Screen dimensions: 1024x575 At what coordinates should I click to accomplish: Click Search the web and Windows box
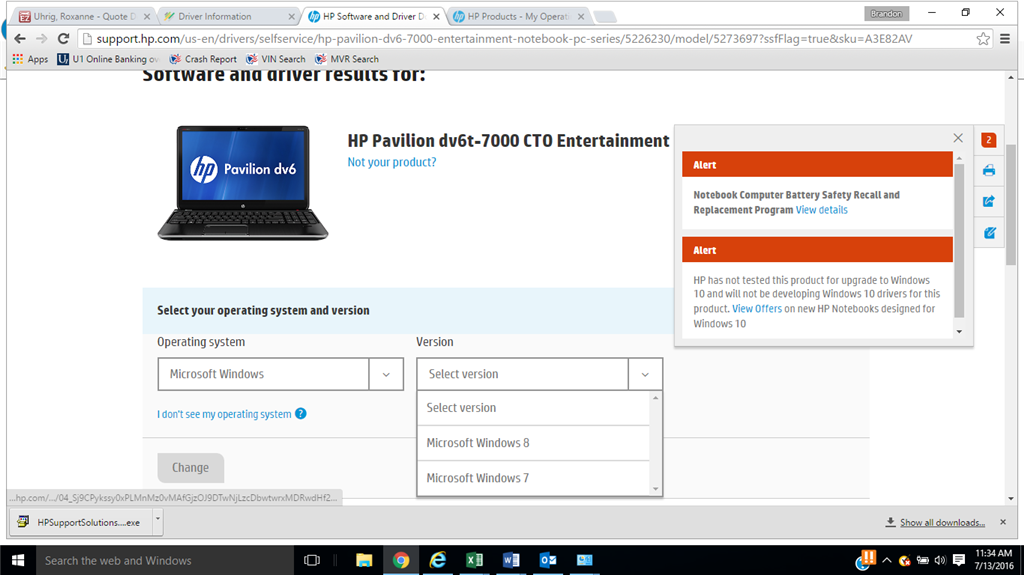pyautogui.click(x=165, y=561)
